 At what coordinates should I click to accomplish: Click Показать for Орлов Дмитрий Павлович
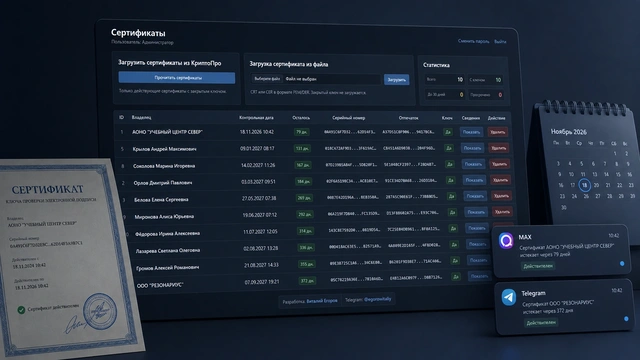[x=474, y=180]
